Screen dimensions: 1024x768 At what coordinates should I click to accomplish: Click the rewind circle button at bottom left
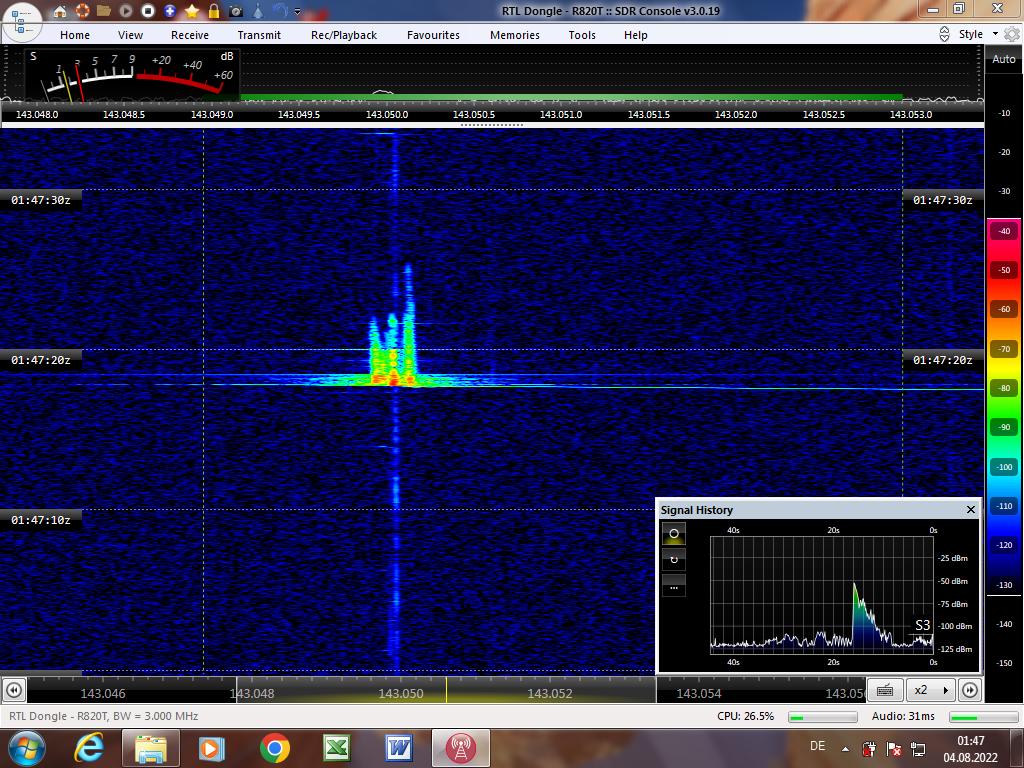(x=14, y=690)
